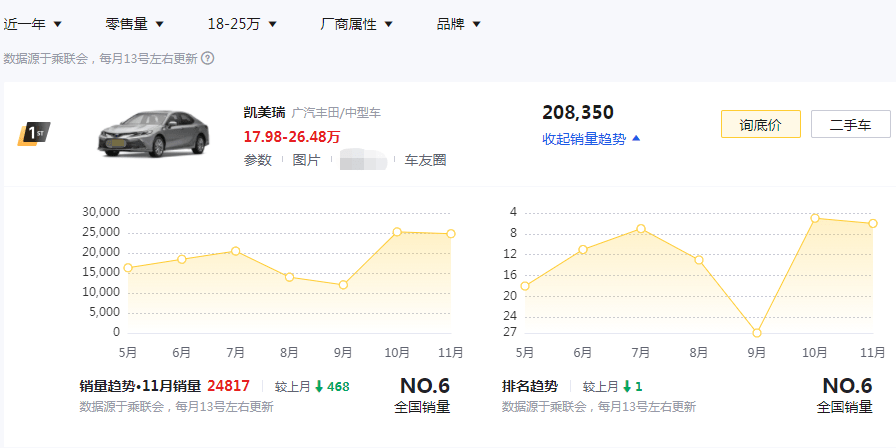
Task: Click the 询底价 button
Action: [761, 125]
